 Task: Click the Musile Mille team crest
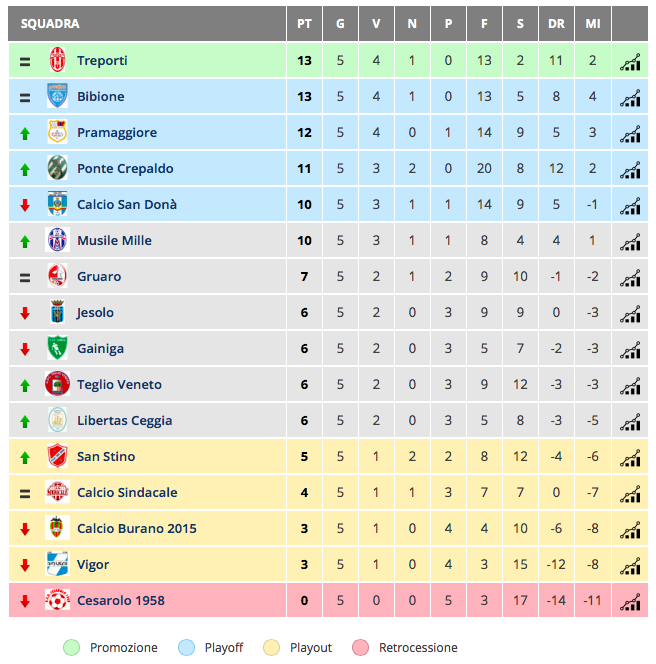click(57, 240)
